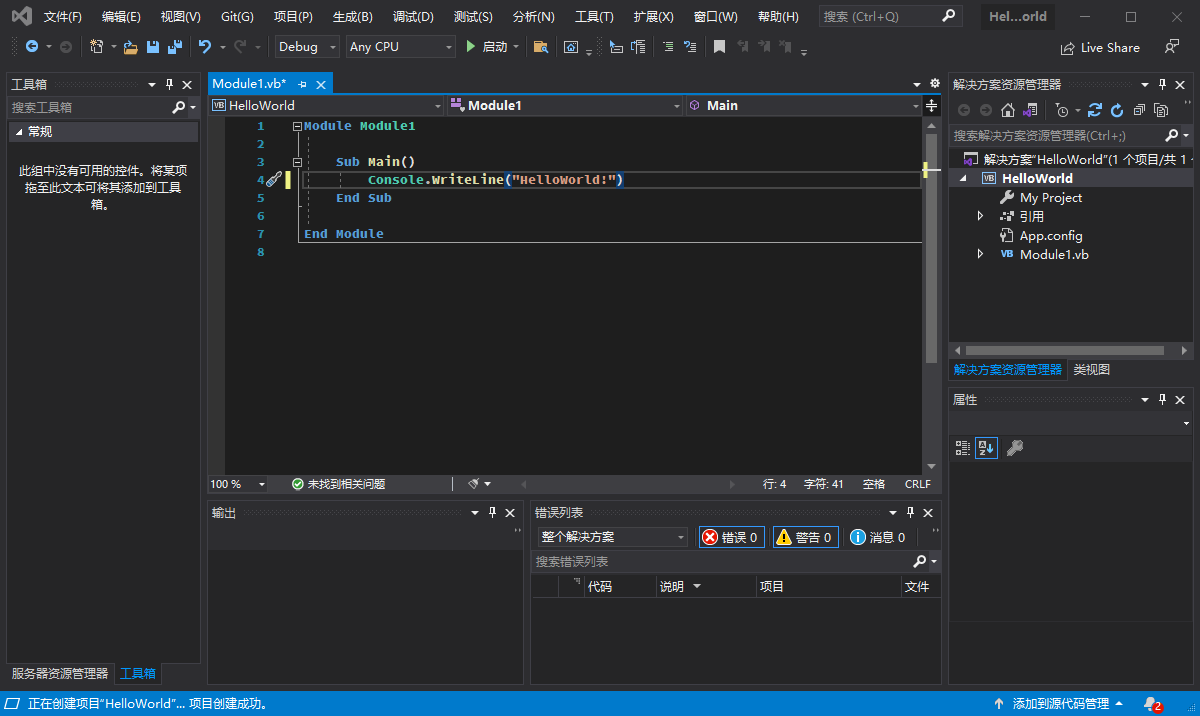This screenshot has width=1200, height=716.
Task: Click the 启动 start button
Action: pyautogui.click(x=487, y=47)
